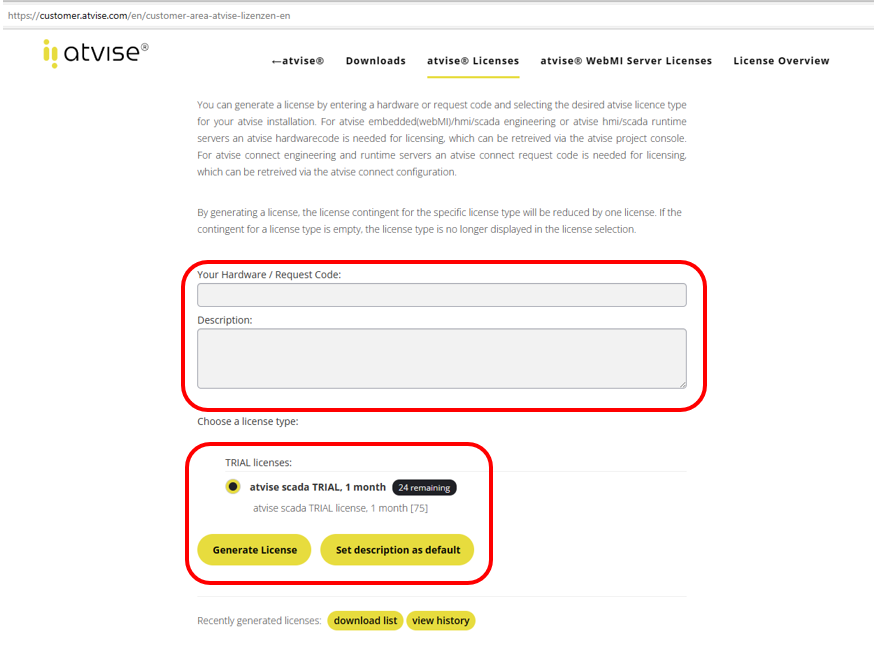Go back via the ←atvise® menu item
Image resolution: width=880 pixels, height=645 pixels.
pyautogui.click(x=297, y=61)
